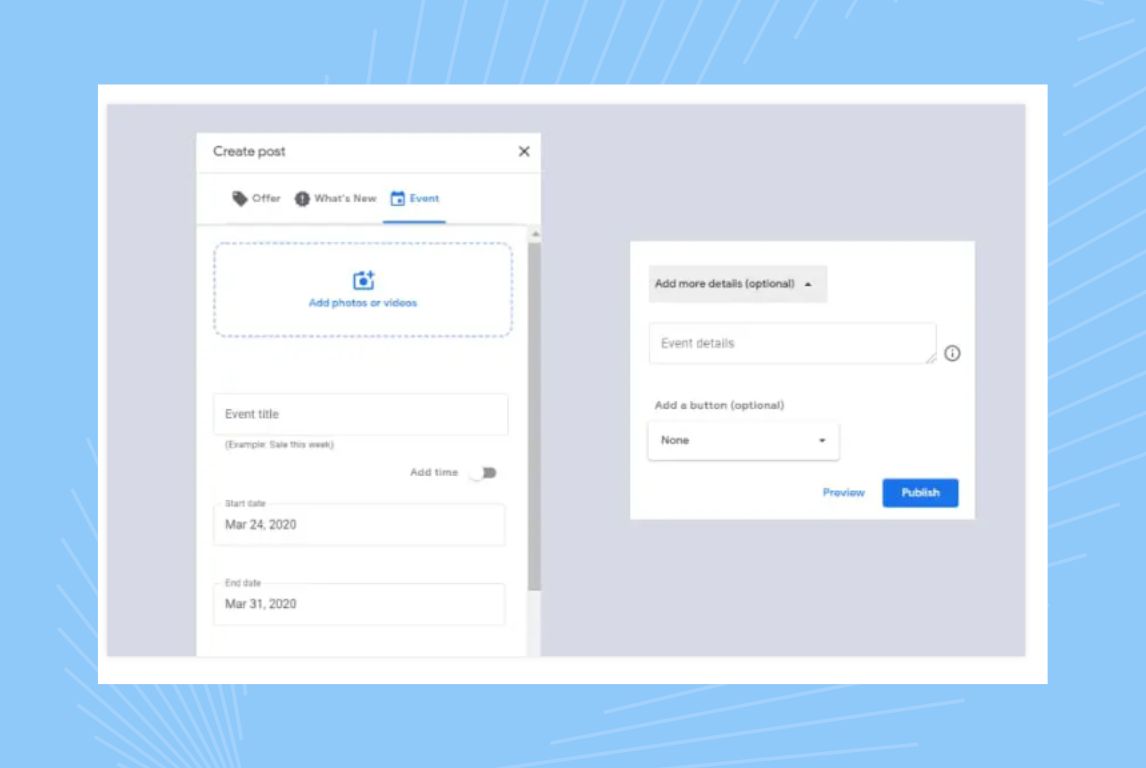Click the dashed photo upload area
This screenshot has width=1146, height=768.
tap(361, 290)
